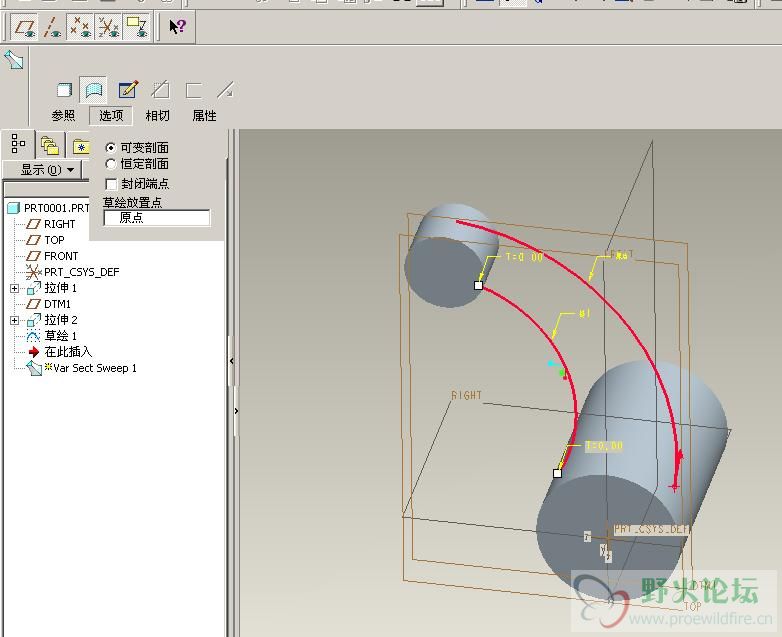Viewport: 782px width, 637px height.
Task: Click the PRT_CSYS_DEF label in viewport
Action: click(x=651, y=529)
